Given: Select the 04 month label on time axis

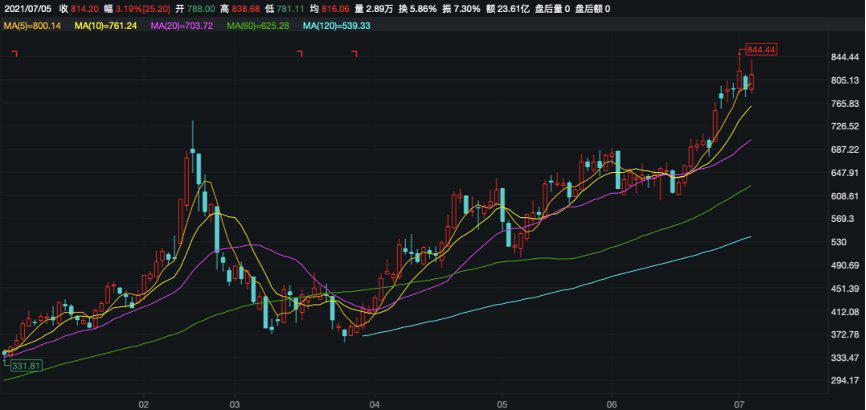Looking at the screenshot, I should click(374, 404).
